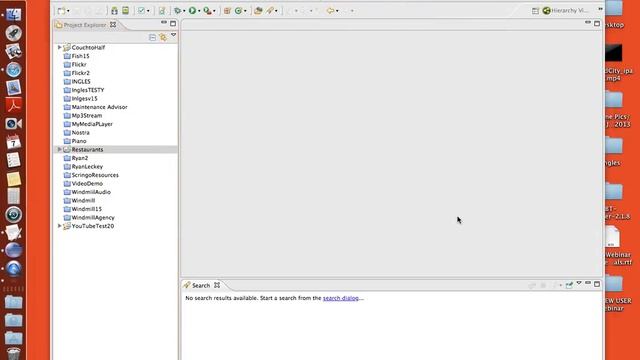Select the Piano project
The image size is (640, 360).
click(75, 141)
